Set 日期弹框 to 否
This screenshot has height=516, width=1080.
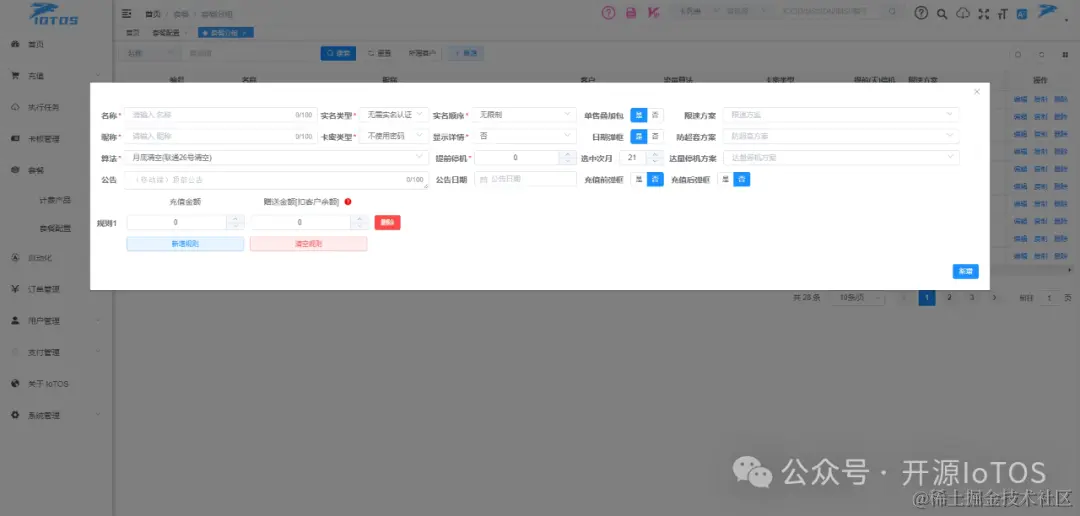point(655,136)
